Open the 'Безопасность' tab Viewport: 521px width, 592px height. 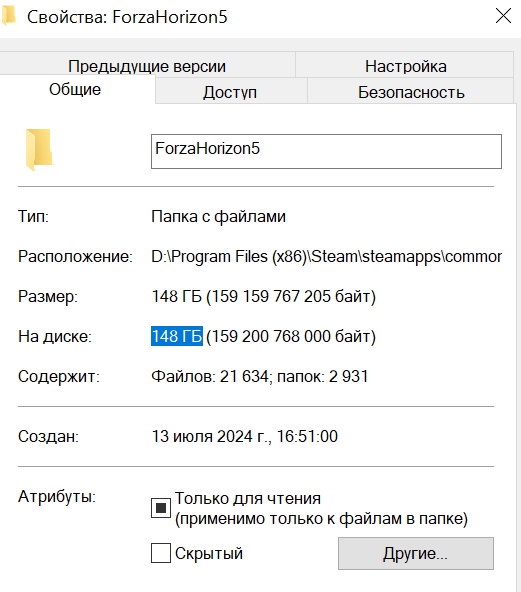click(411, 91)
